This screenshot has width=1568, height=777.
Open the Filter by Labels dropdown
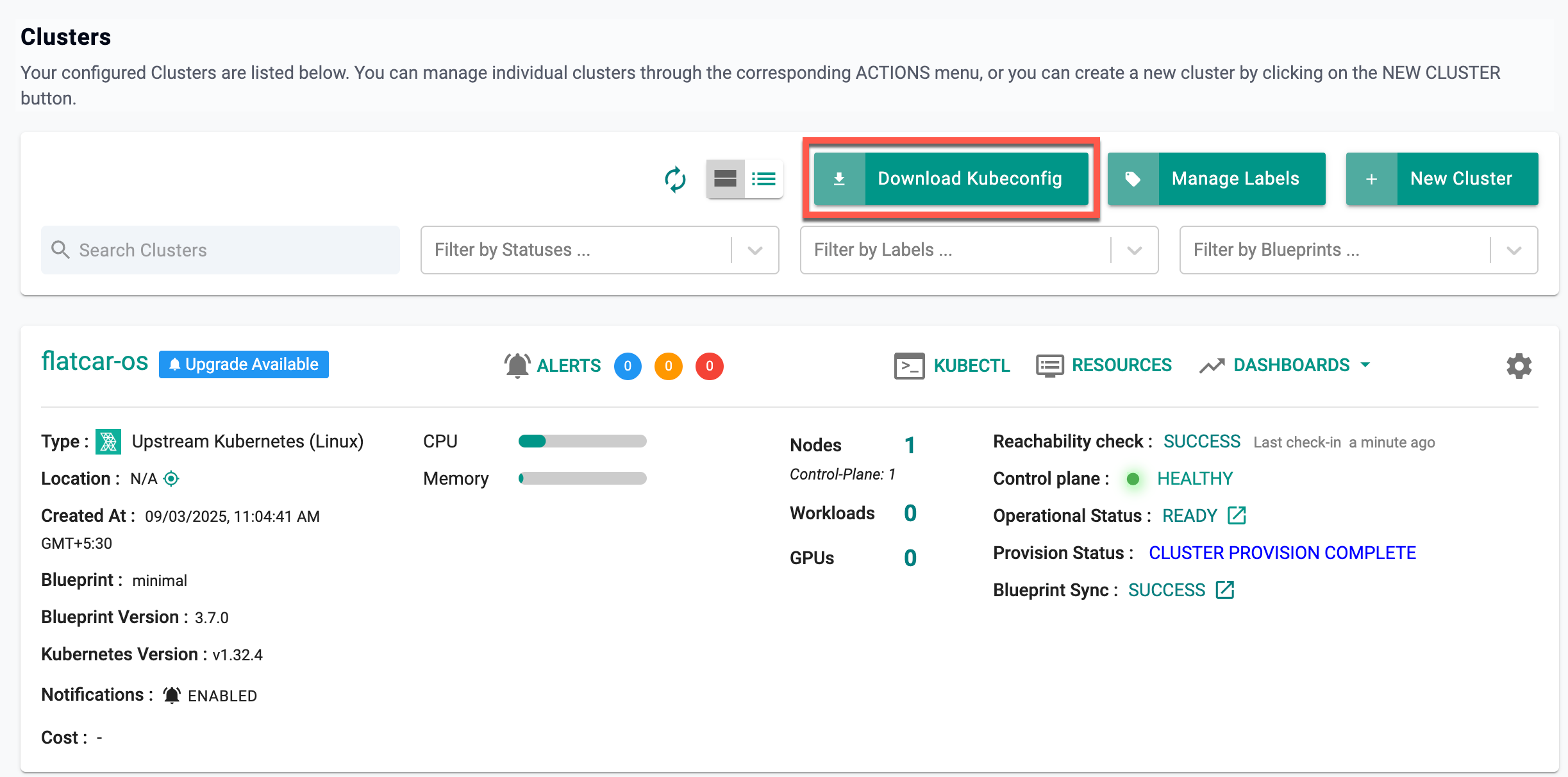pyautogui.click(x=979, y=250)
